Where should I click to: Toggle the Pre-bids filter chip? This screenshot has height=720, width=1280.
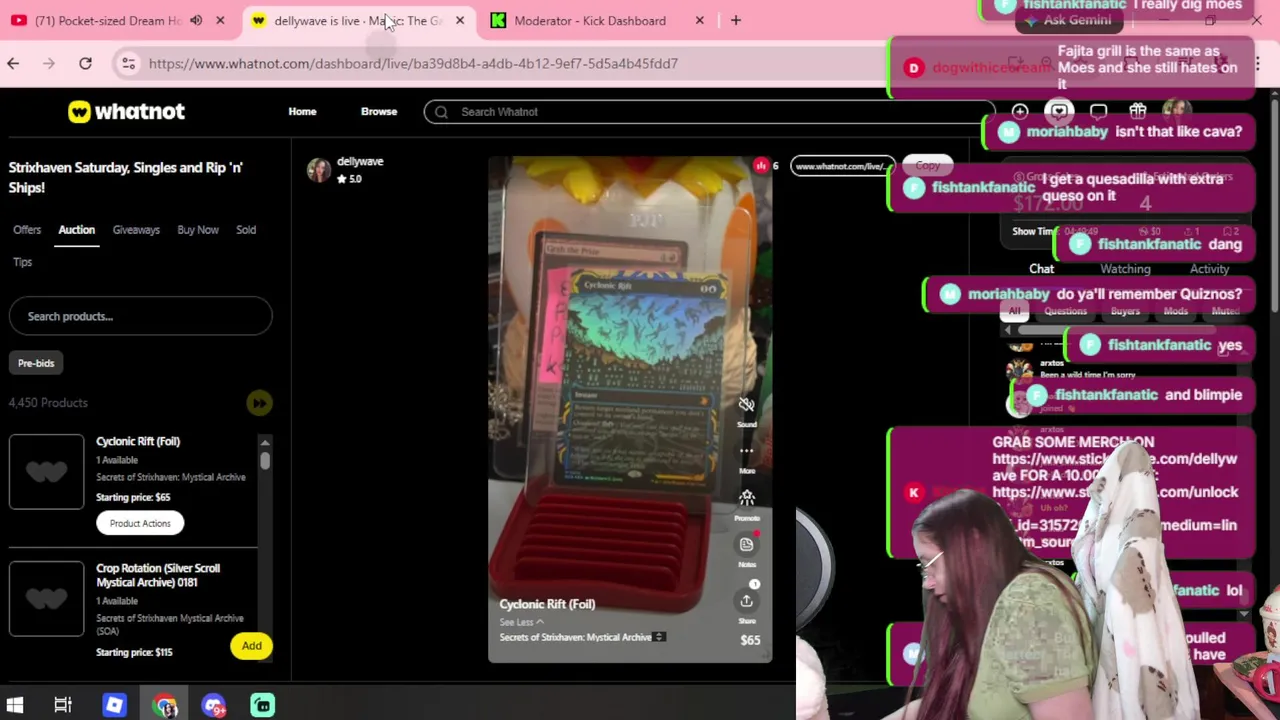[36, 363]
